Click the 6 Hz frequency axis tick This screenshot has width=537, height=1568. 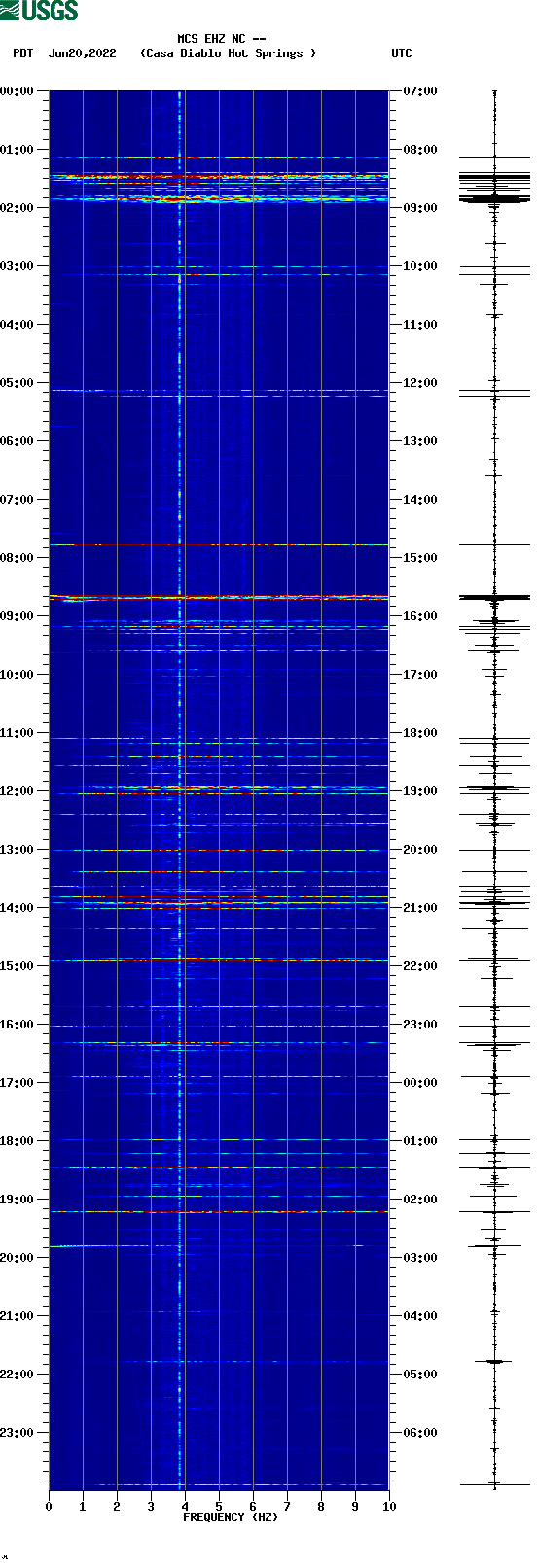pyautogui.click(x=253, y=1507)
